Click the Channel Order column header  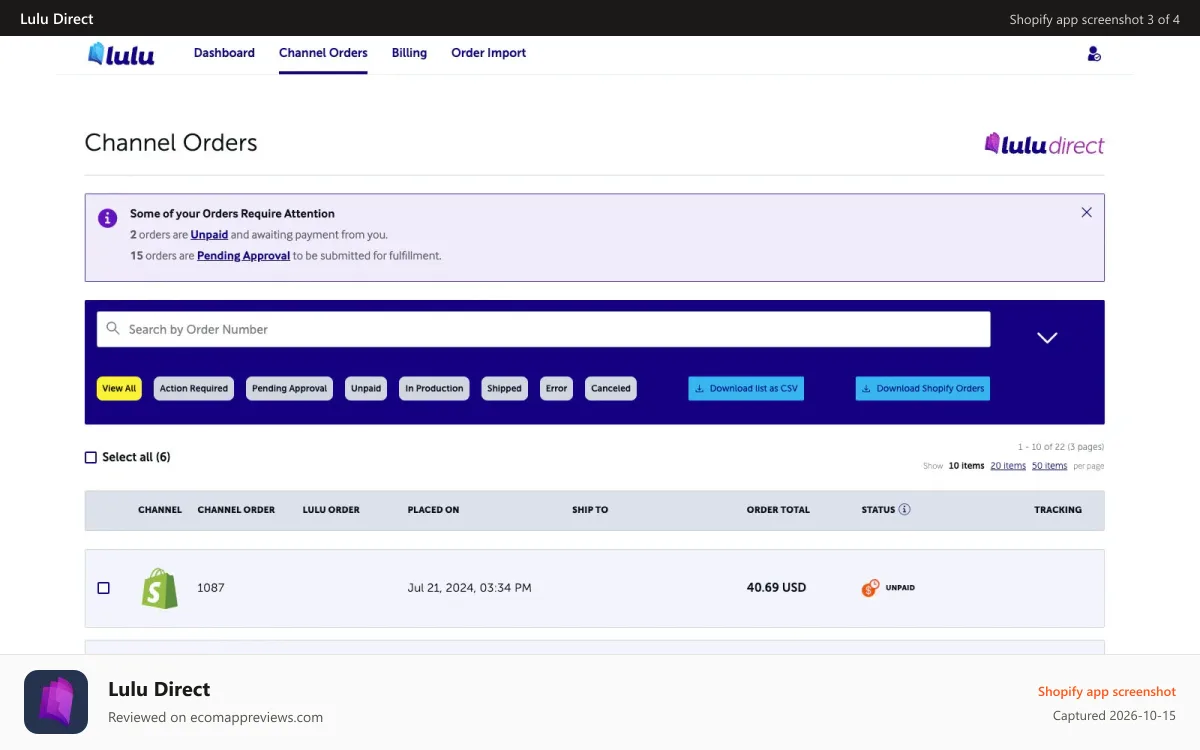pyautogui.click(x=236, y=510)
